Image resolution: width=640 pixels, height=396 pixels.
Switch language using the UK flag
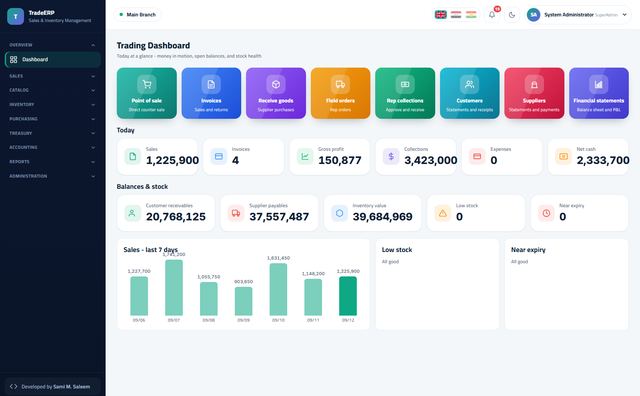point(441,15)
